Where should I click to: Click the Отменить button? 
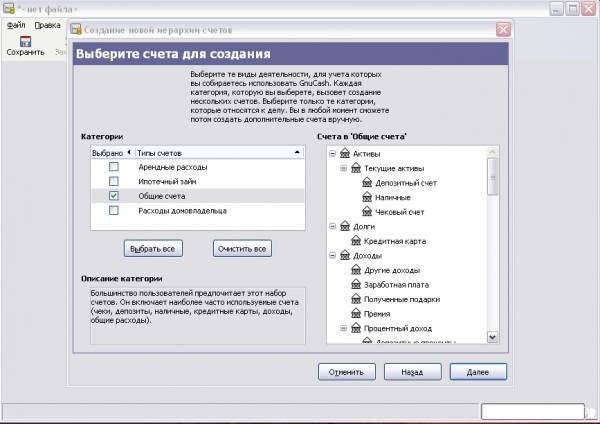(347, 372)
